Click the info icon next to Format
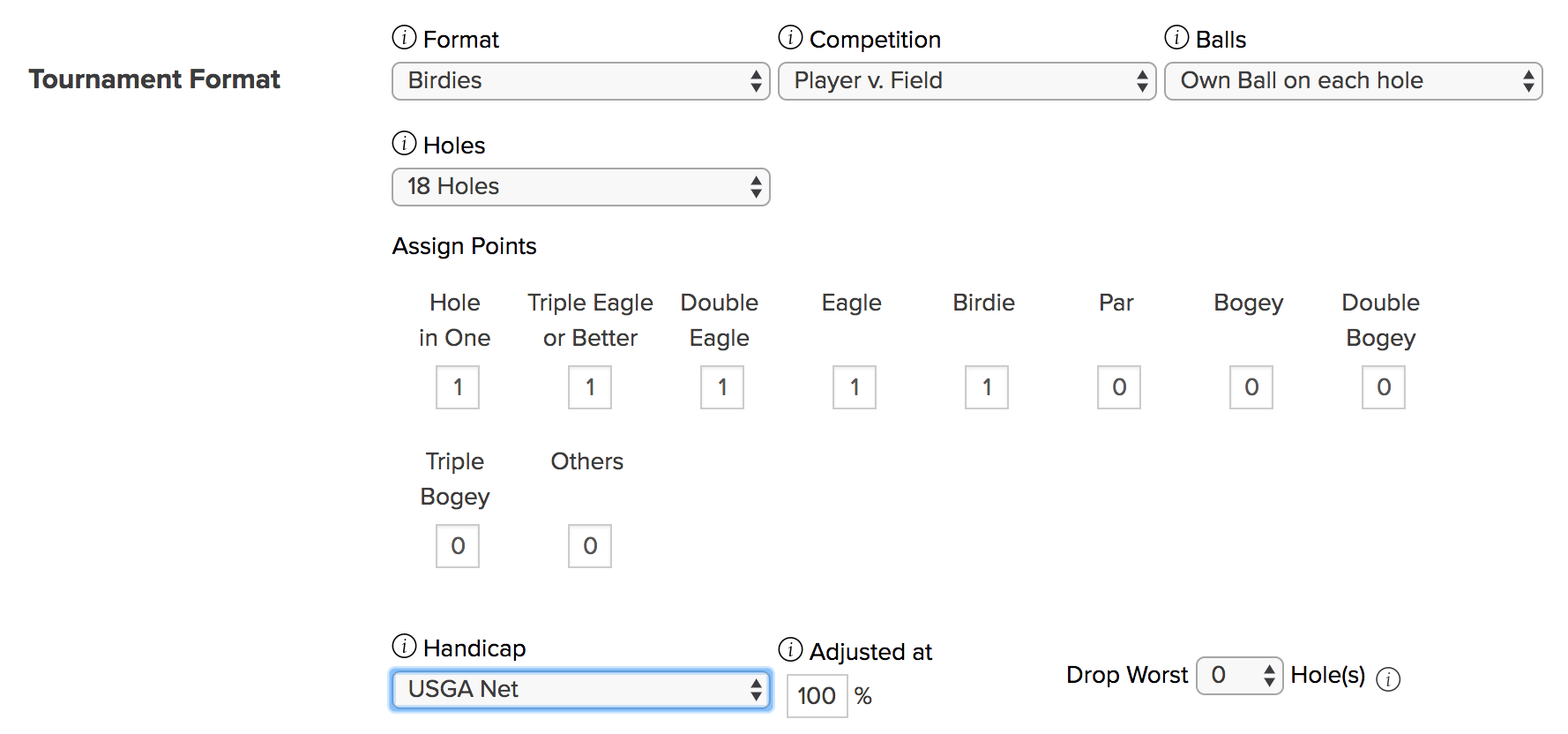This screenshot has width=1568, height=734. [404, 38]
